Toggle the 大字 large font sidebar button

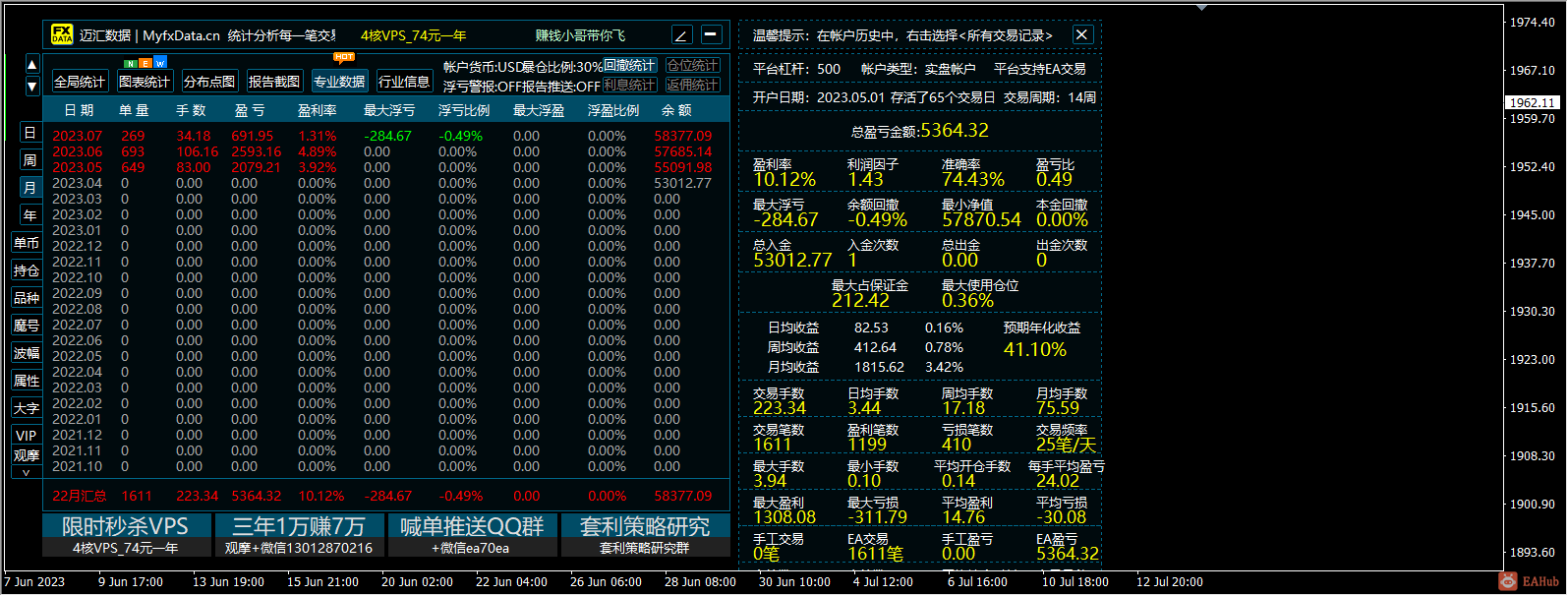27,408
